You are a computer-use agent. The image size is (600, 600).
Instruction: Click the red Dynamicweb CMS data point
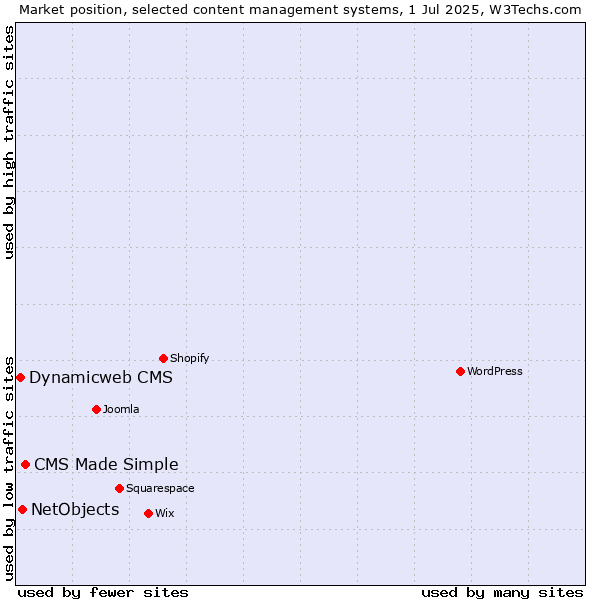coord(21,378)
